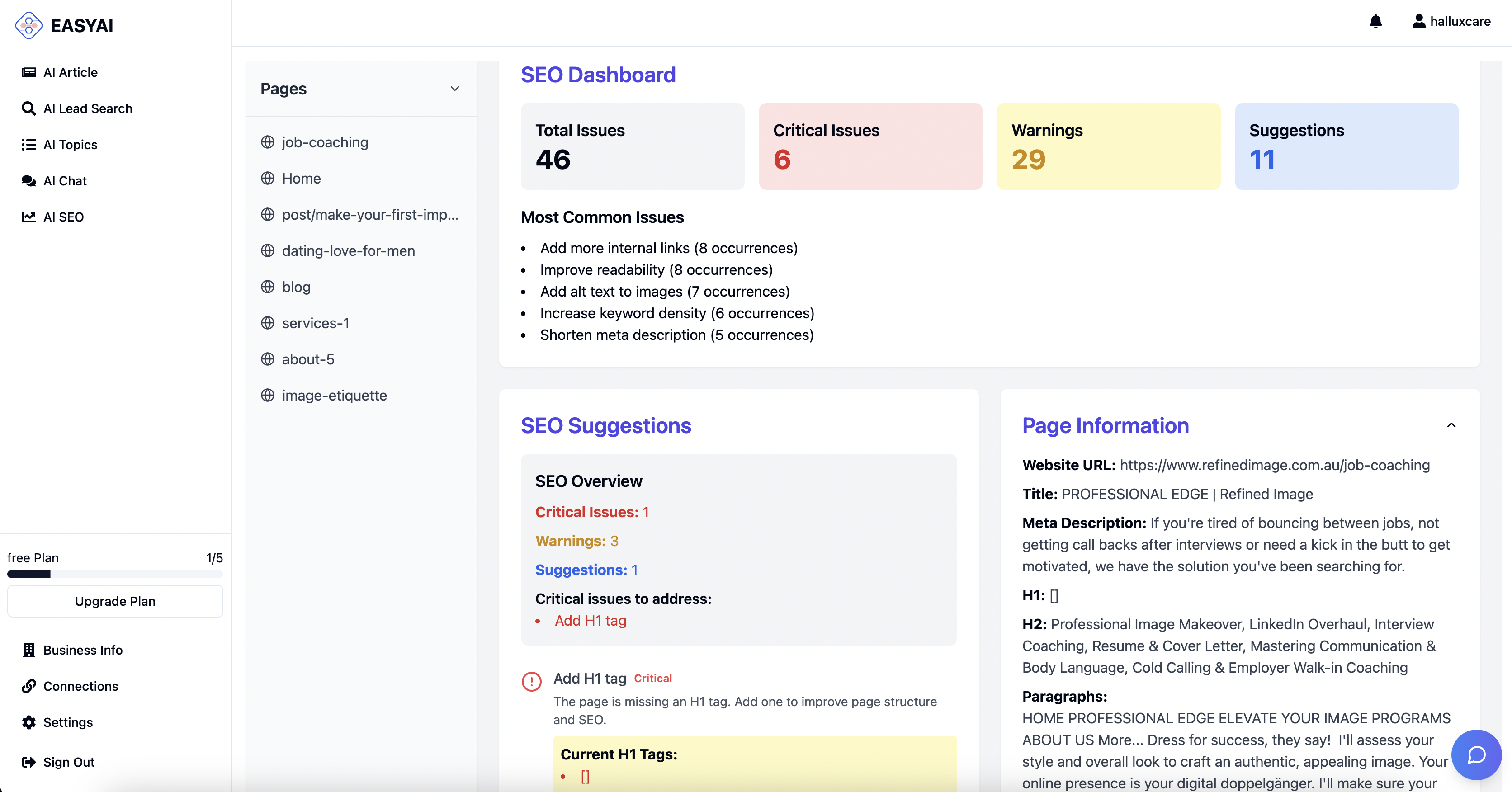This screenshot has width=1512, height=792.
Task: Click the Connections link icon
Action: 28,686
